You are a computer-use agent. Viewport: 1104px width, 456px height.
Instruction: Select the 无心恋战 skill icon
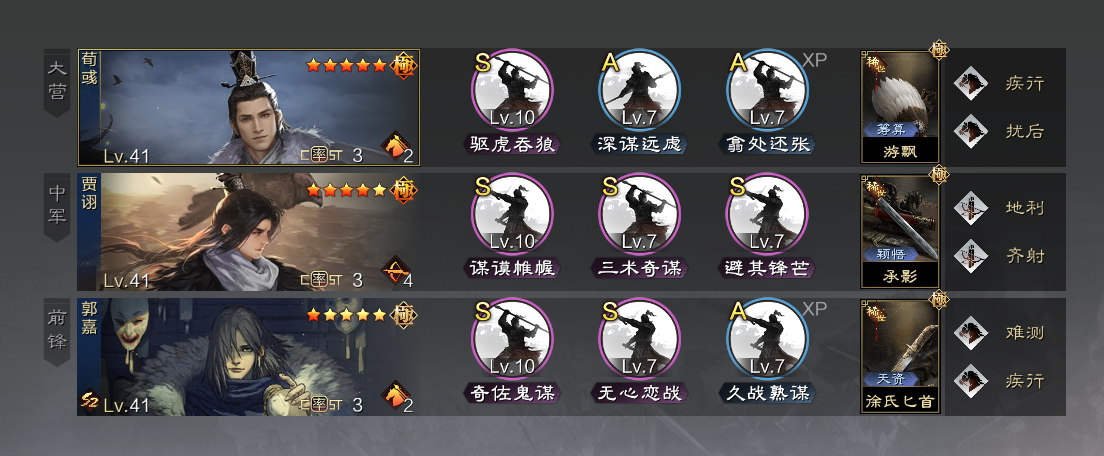[x=639, y=339]
